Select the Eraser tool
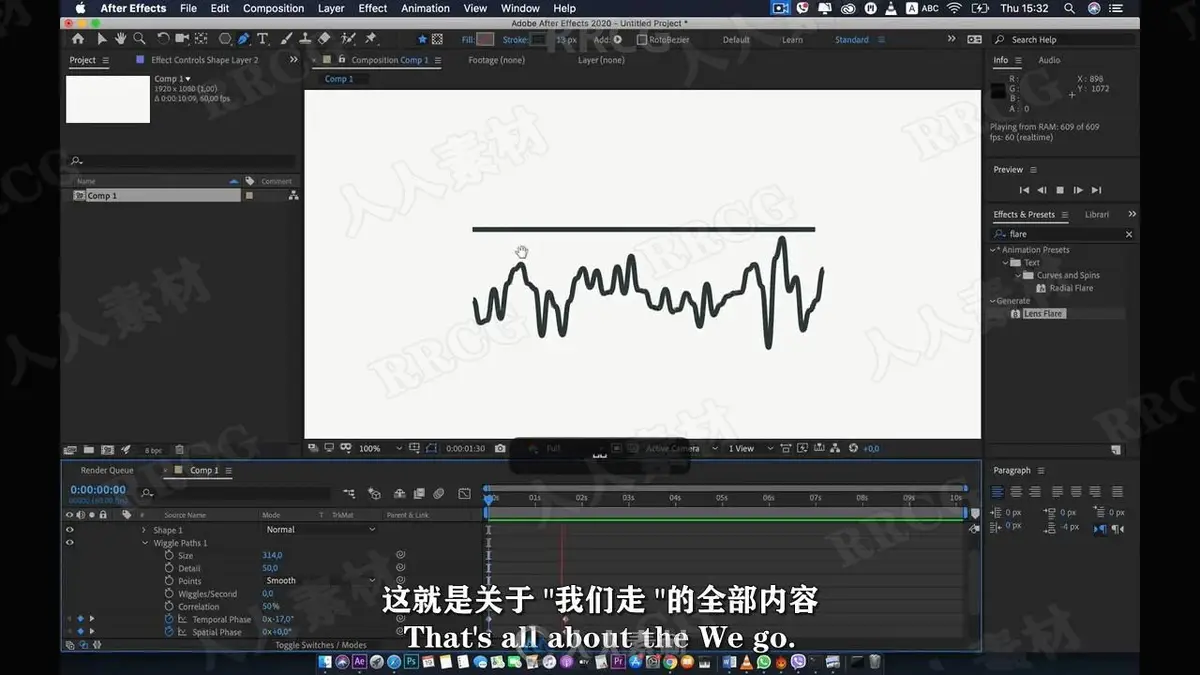 pyautogui.click(x=324, y=39)
